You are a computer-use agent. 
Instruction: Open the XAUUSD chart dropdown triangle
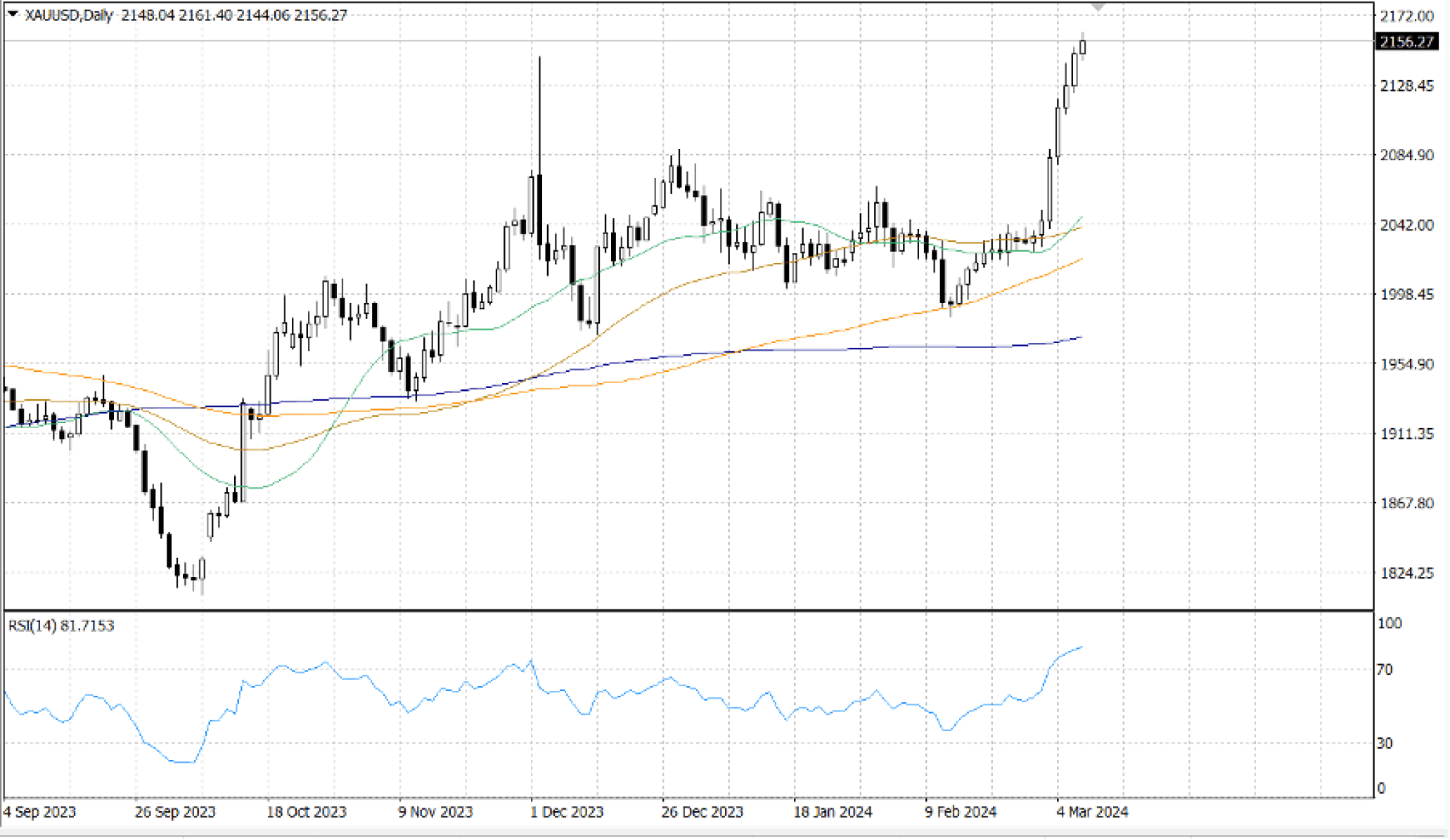point(13,14)
